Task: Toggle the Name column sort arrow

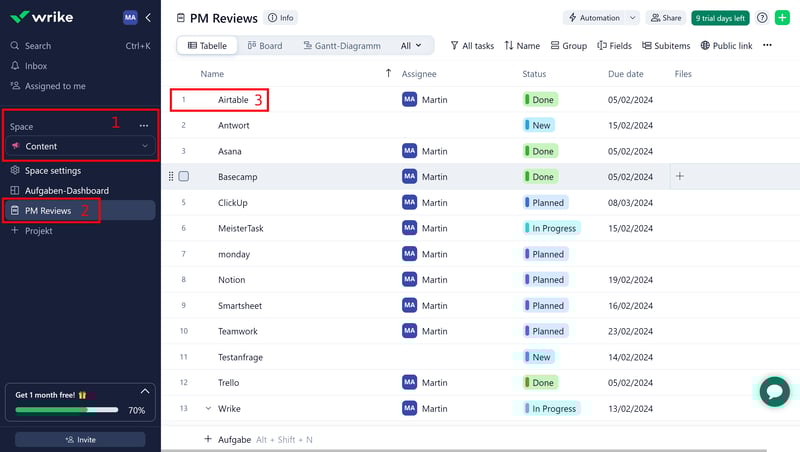Action: pyautogui.click(x=388, y=73)
